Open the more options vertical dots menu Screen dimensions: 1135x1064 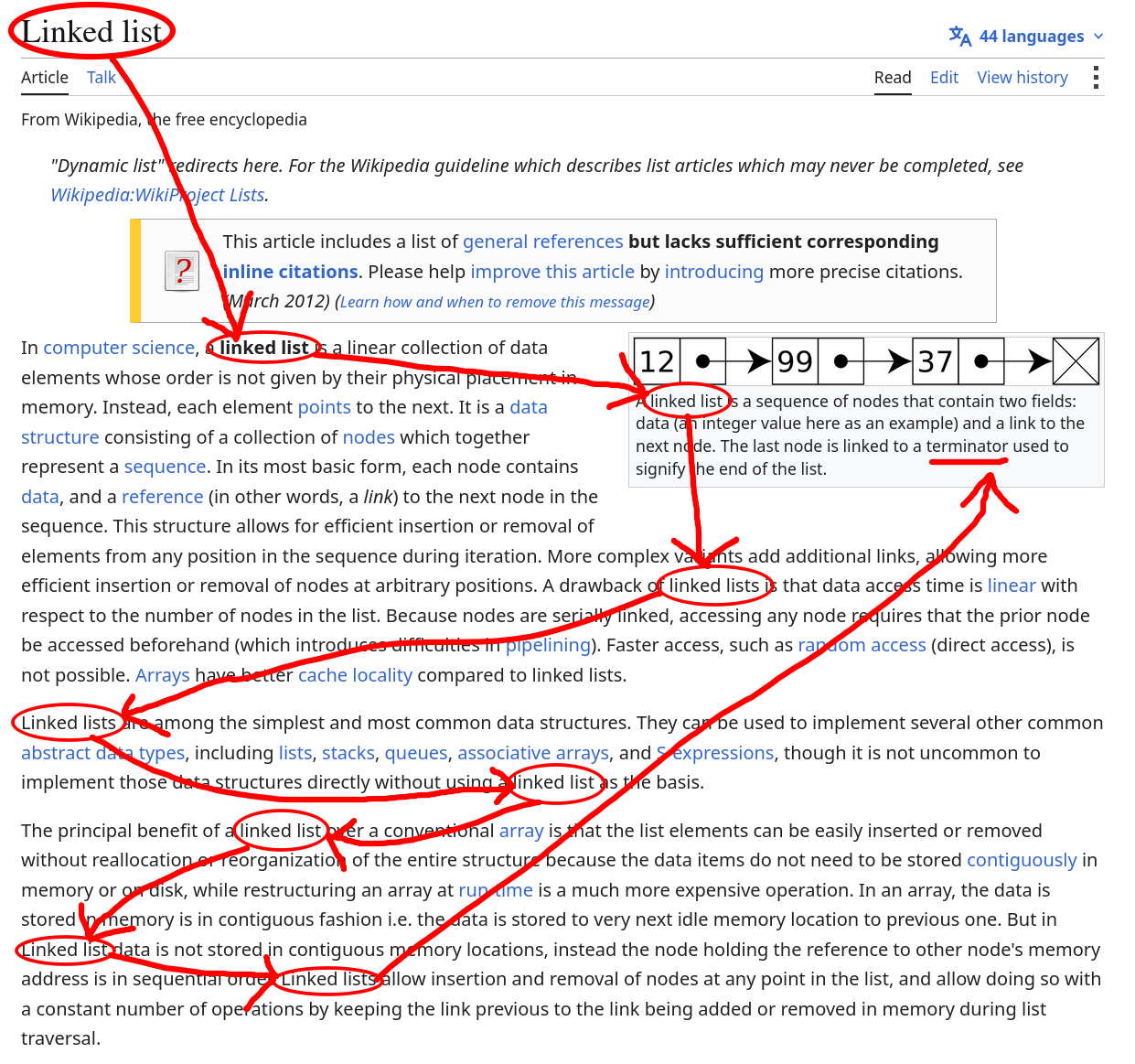click(1096, 78)
